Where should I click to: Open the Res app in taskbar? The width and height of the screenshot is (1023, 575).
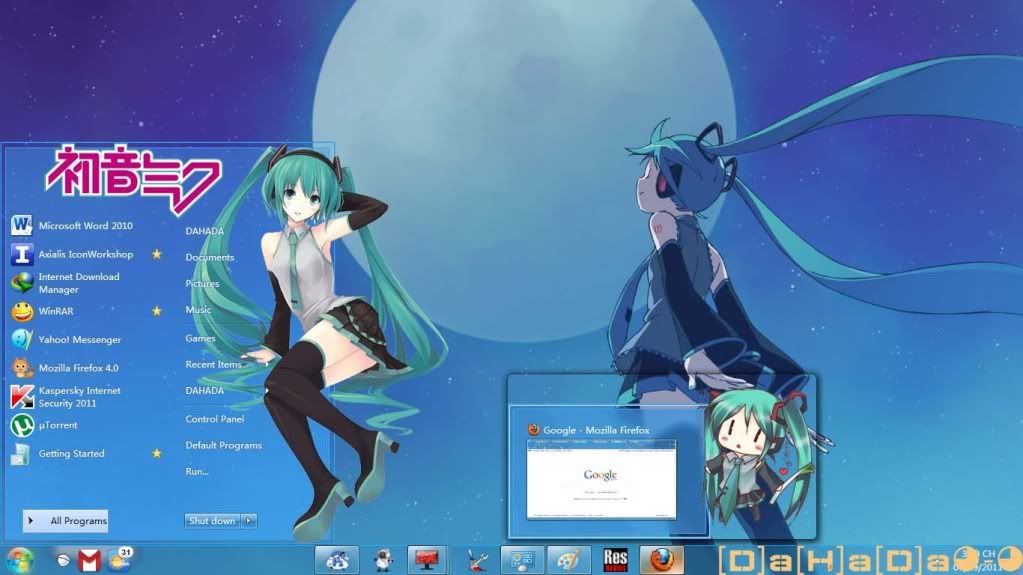tap(615, 560)
